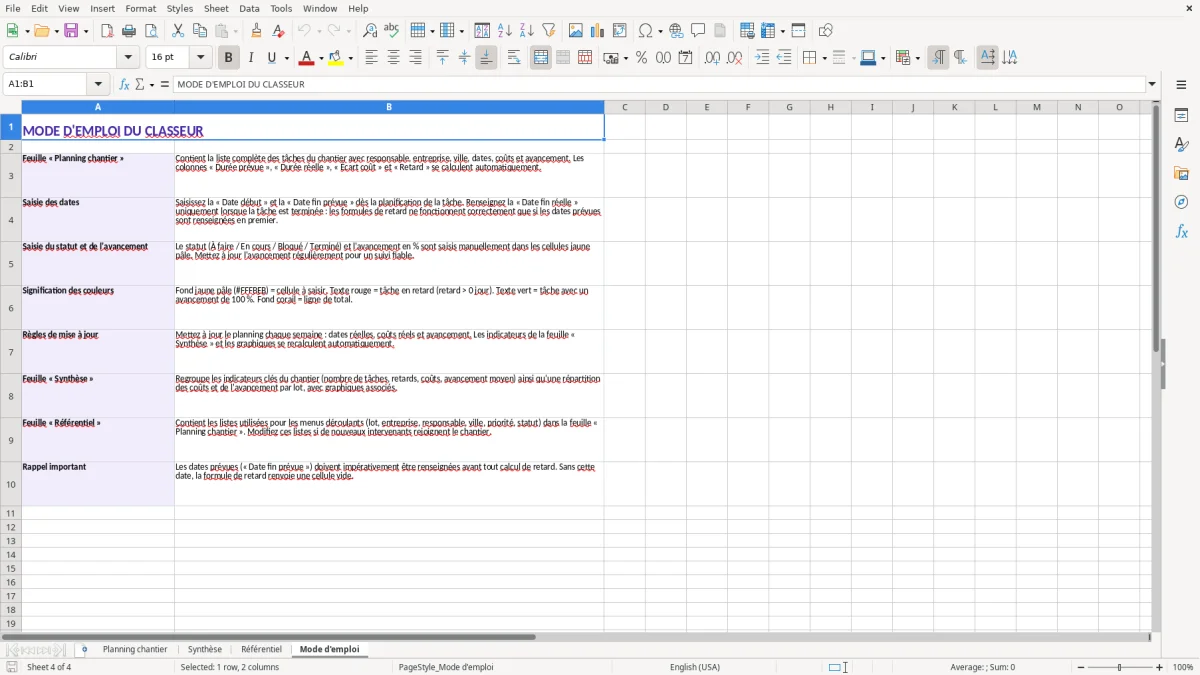This screenshot has height=675, width=1200.
Task: Run the spelling check
Action: point(391,31)
